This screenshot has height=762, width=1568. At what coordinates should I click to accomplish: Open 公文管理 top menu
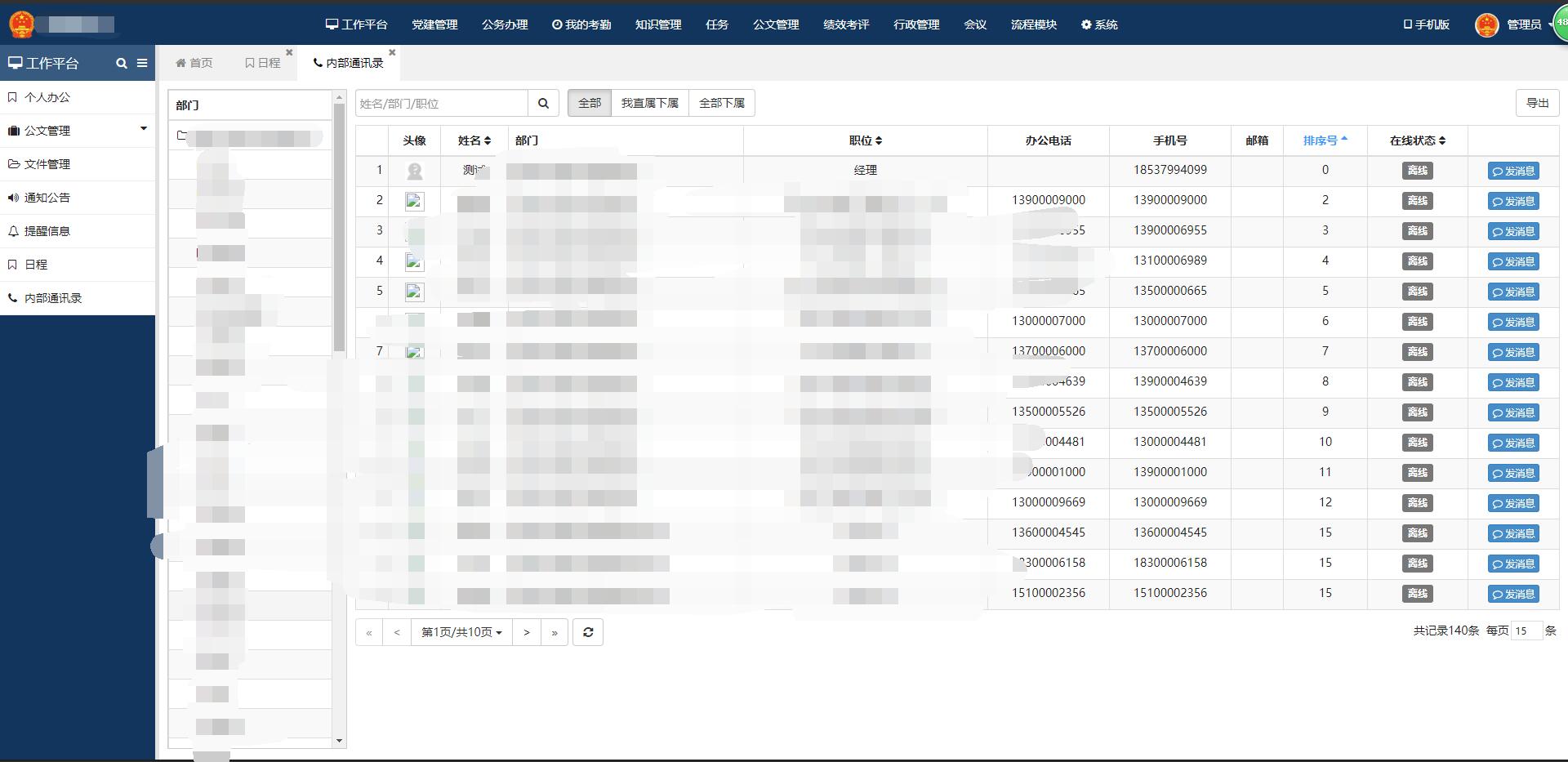click(776, 25)
